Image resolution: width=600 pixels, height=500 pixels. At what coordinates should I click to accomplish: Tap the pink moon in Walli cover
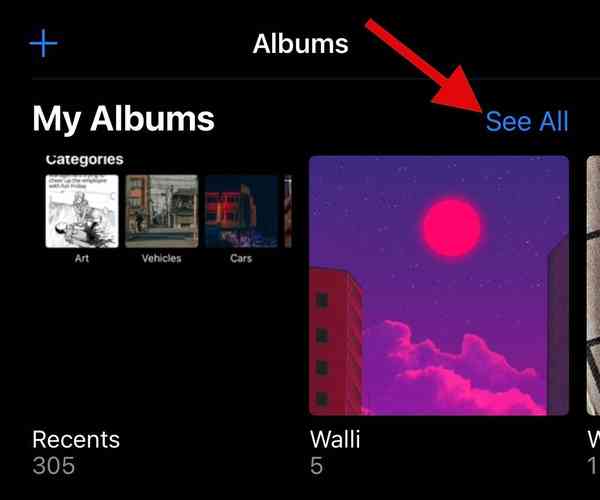(x=452, y=227)
